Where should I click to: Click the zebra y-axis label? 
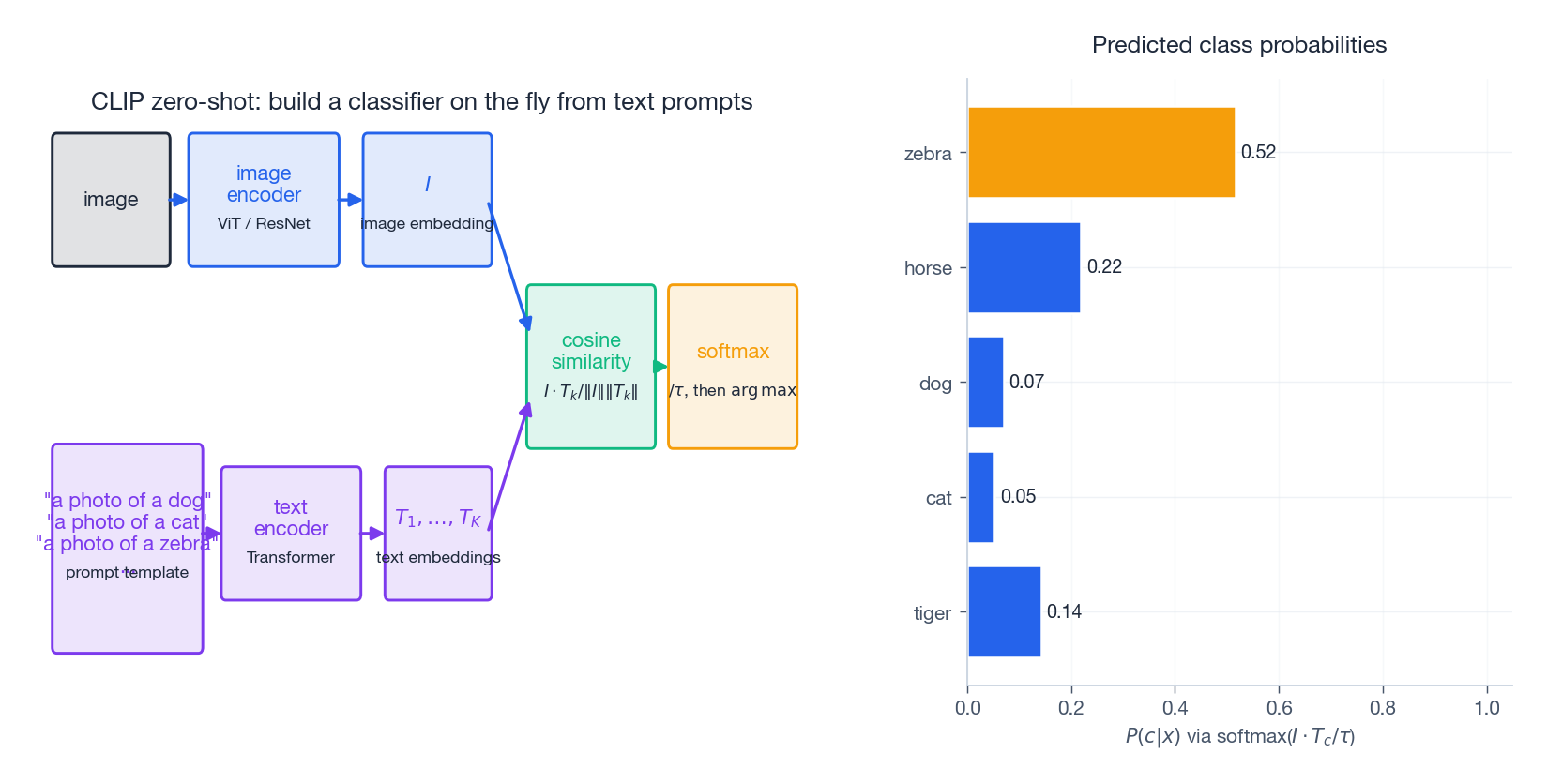click(927, 154)
